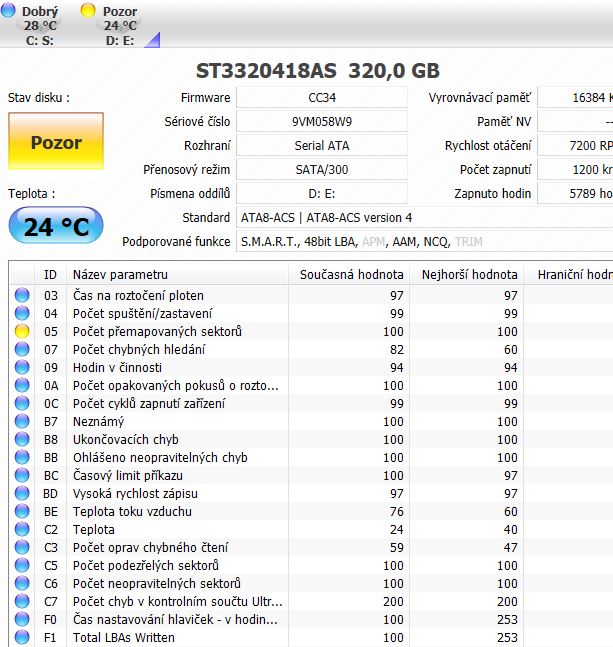Click the yellow status icon of attribute 05
The width and height of the screenshot is (613, 647).
(x=22, y=331)
